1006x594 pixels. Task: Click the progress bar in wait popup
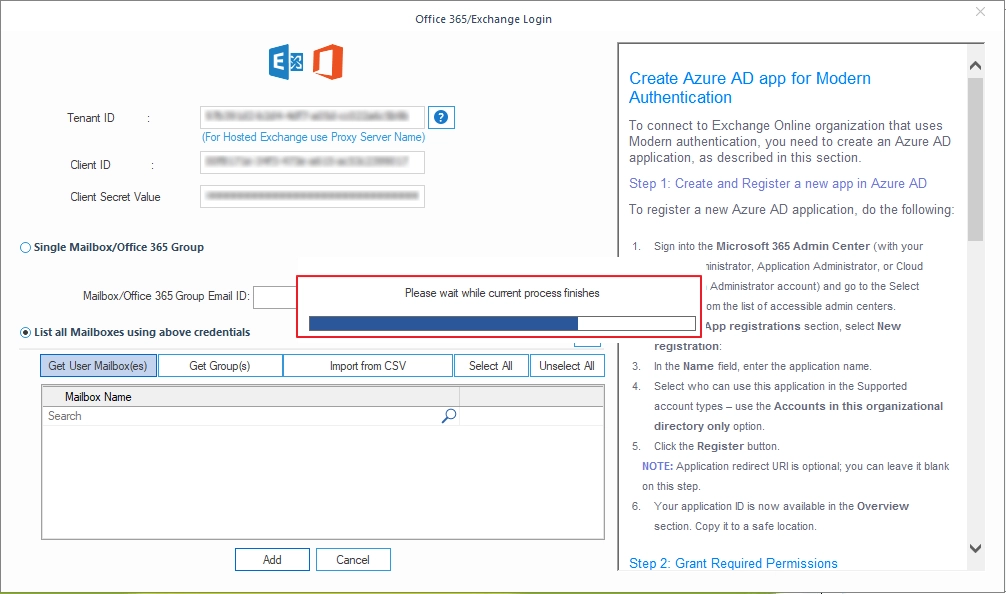502,323
